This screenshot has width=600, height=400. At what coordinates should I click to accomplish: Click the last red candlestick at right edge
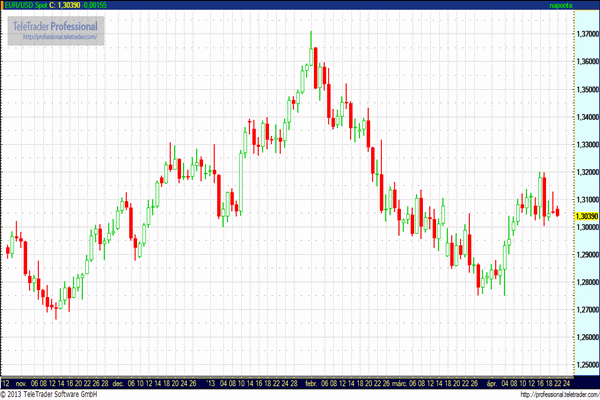click(x=557, y=211)
